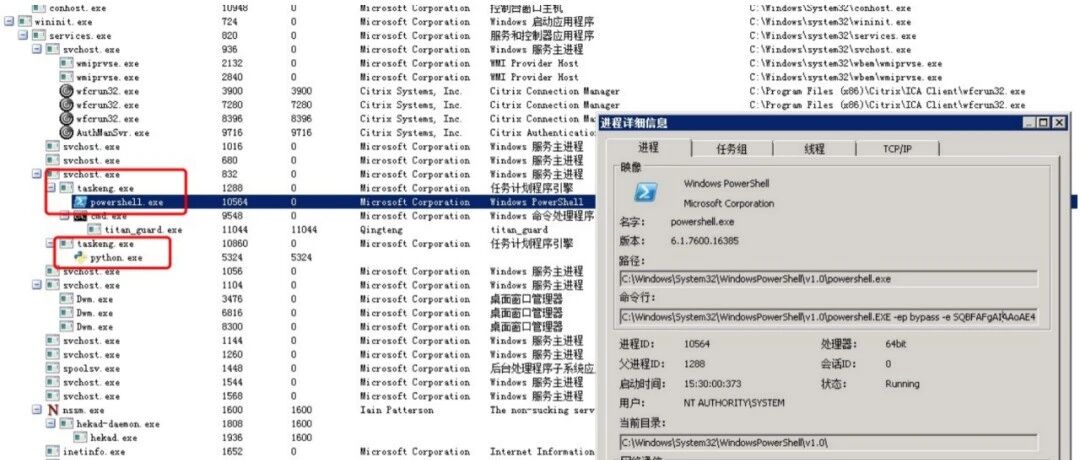This screenshot has height=460, width=1080.
Task: Click the wmiprvse.exe icon with PID 2840
Action: point(66,77)
